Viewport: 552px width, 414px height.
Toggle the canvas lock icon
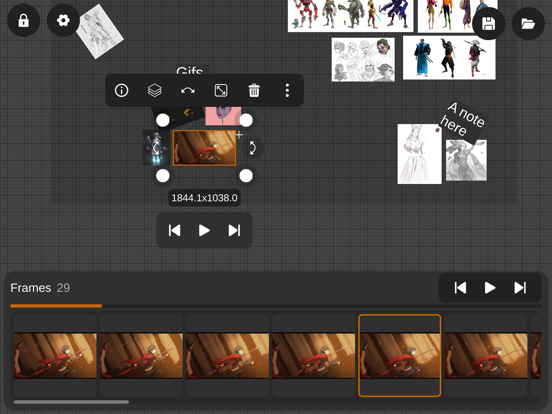tap(23, 20)
